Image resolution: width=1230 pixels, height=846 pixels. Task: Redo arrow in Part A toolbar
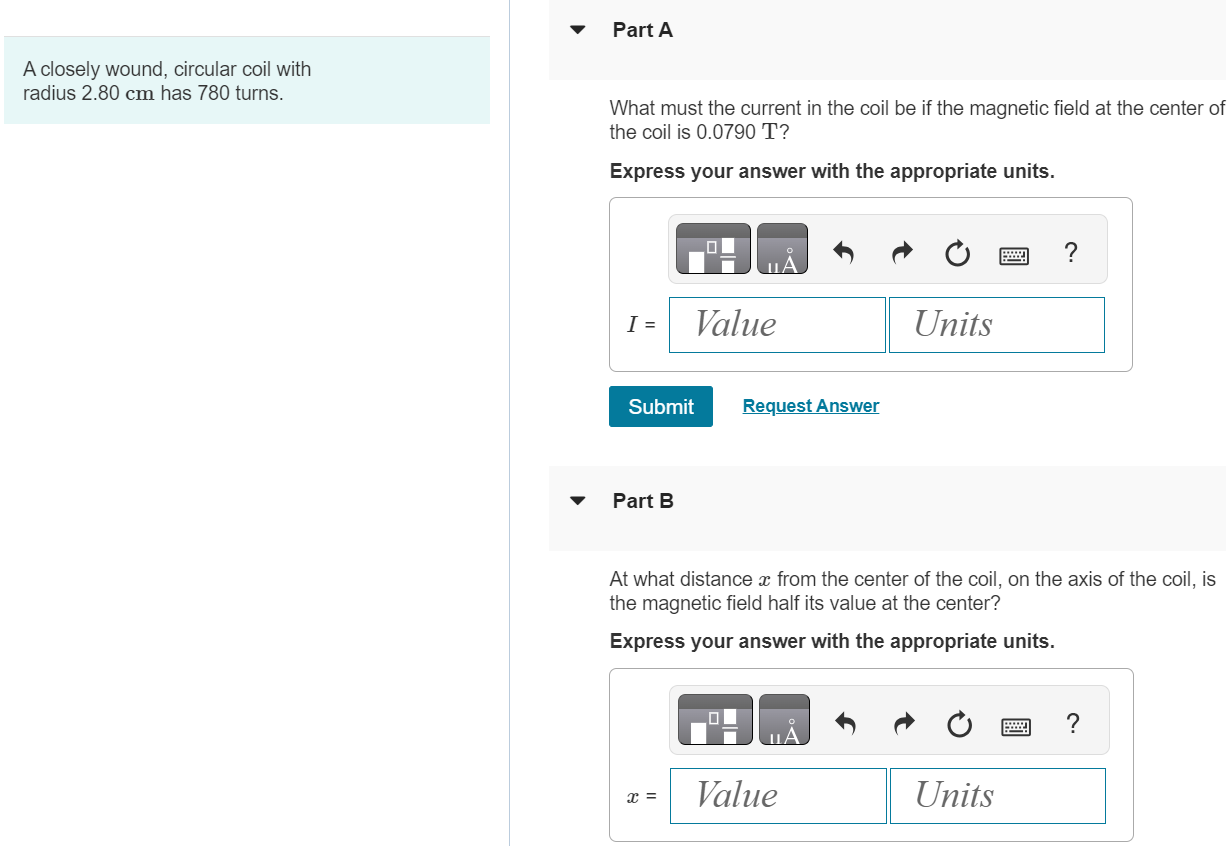pos(902,253)
